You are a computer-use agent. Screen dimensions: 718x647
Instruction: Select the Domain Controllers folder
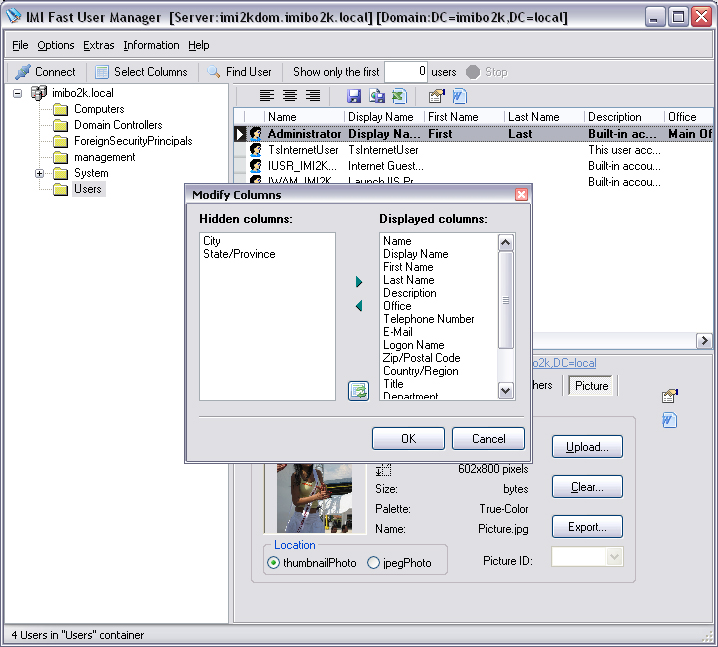point(118,125)
